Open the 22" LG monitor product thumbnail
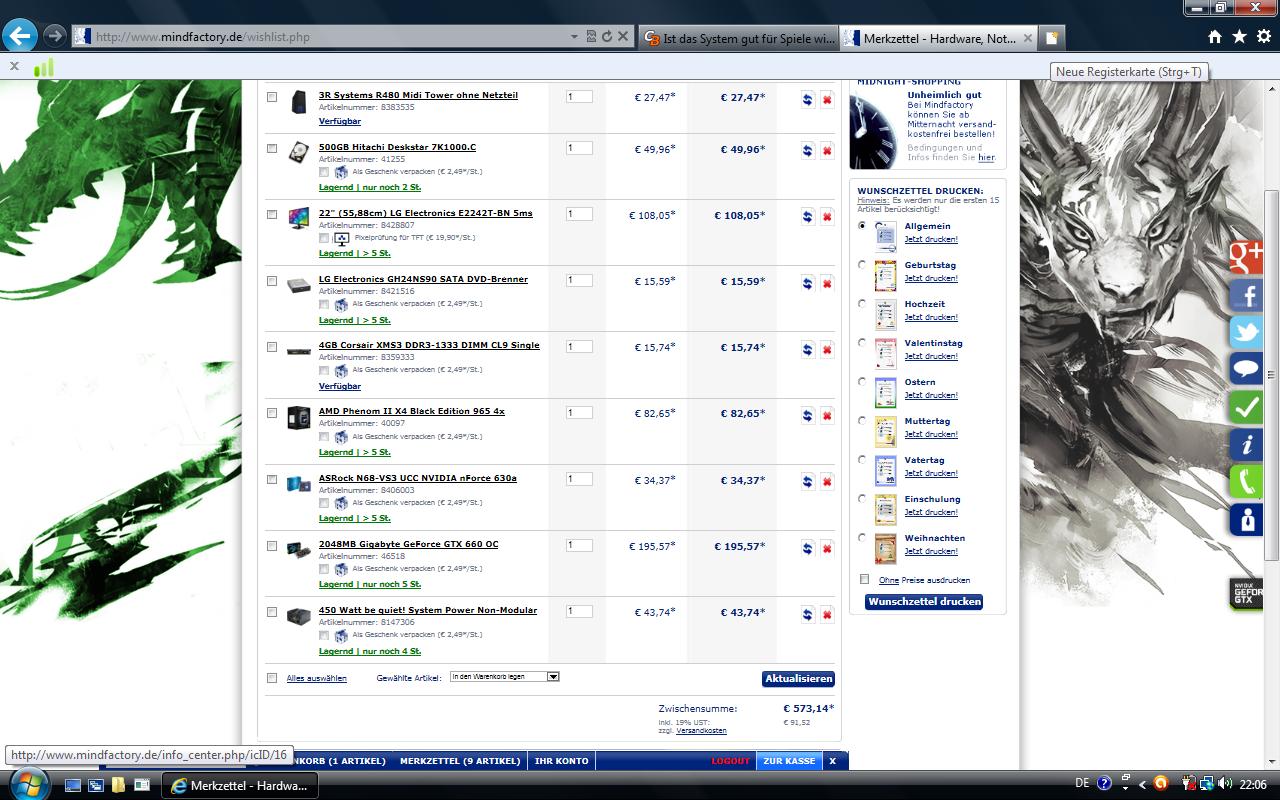This screenshot has width=1280, height=800. pos(298,218)
